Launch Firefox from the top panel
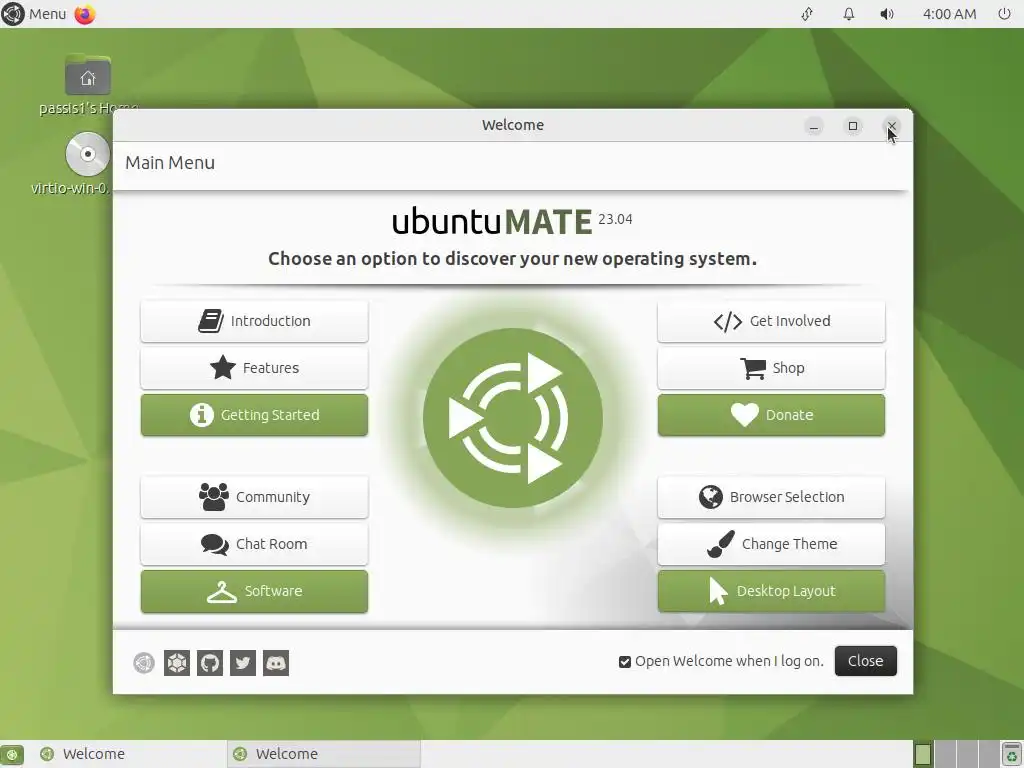The width and height of the screenshot is (1024, 768). pyautogui.click(x=85, y=14)
